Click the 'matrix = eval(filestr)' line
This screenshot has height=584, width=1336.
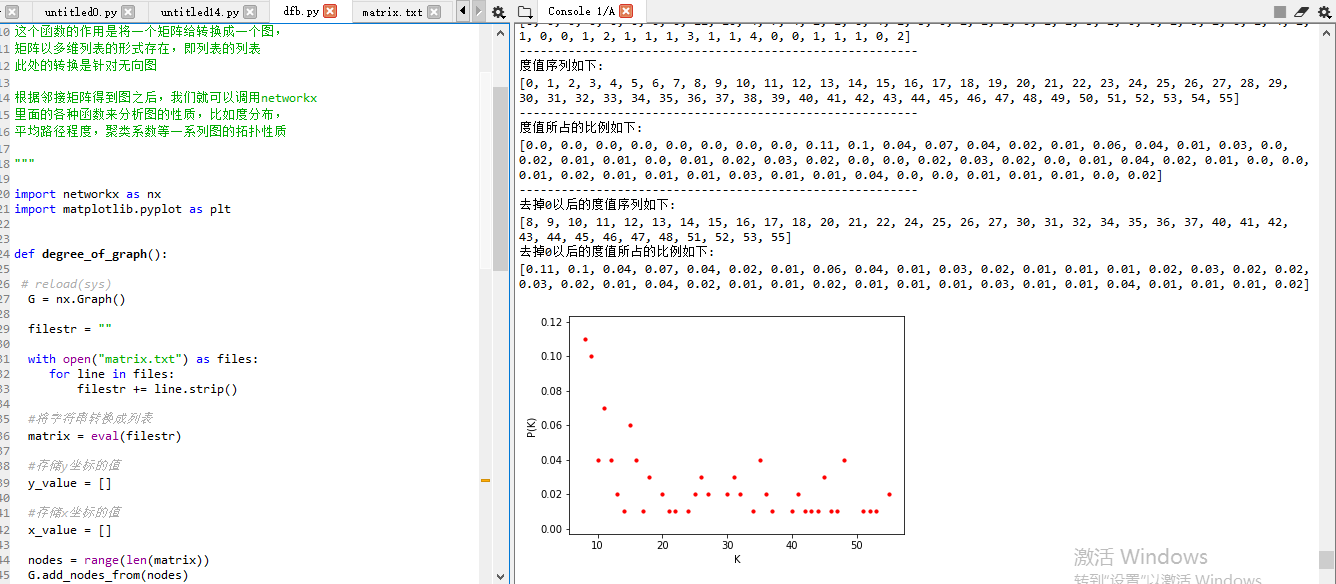105,436
